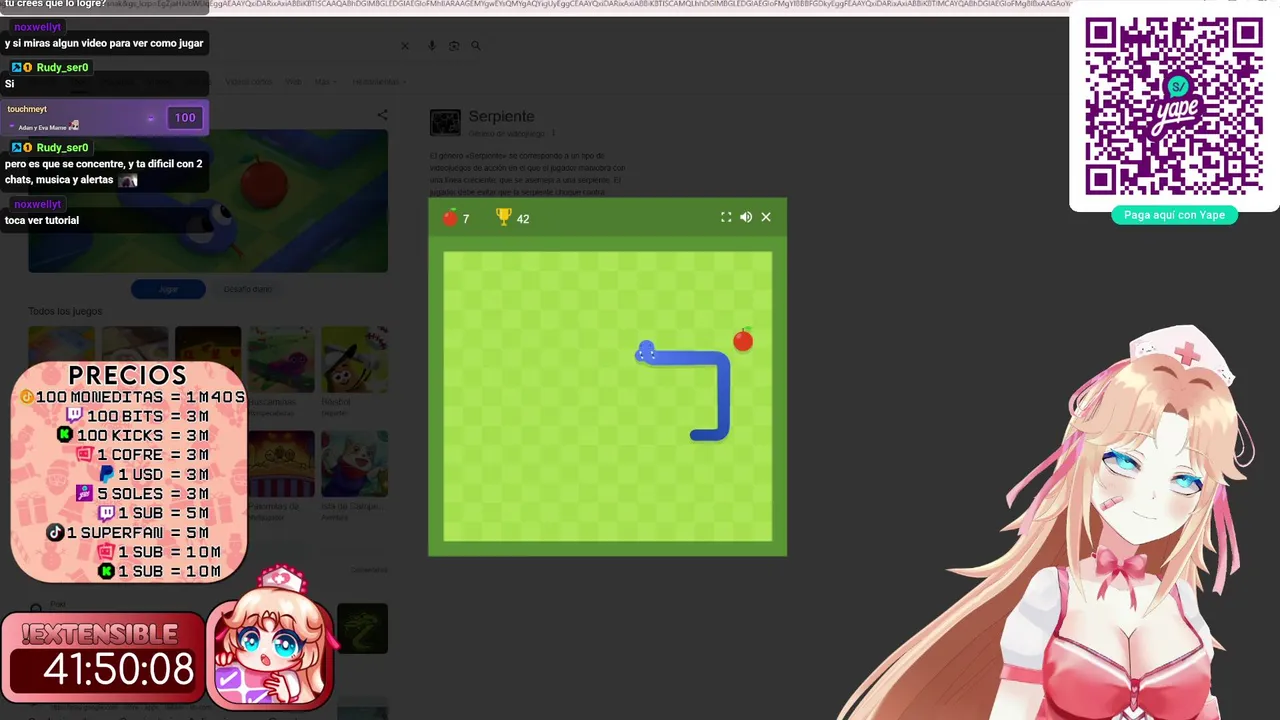
Task: Click the chat message 'toca ver tutorial'
Action: click(x=42, y=220)
